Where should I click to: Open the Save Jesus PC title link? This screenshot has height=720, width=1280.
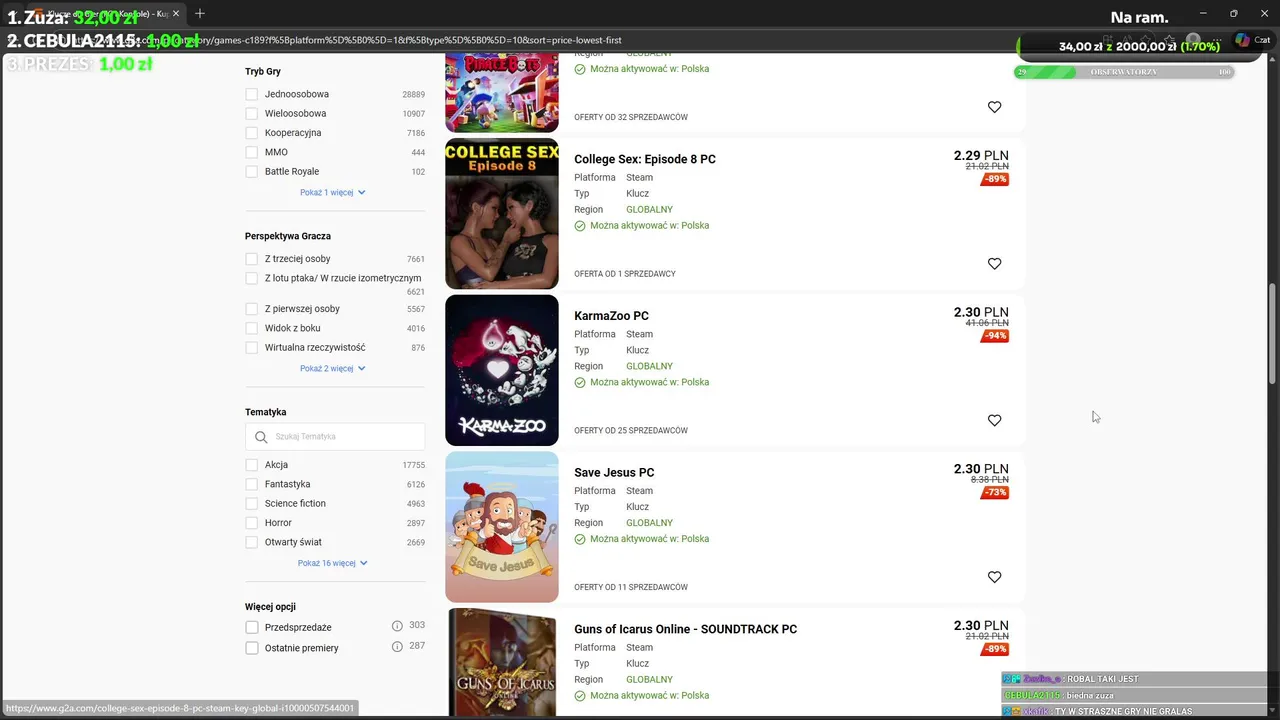click(614, 473)
